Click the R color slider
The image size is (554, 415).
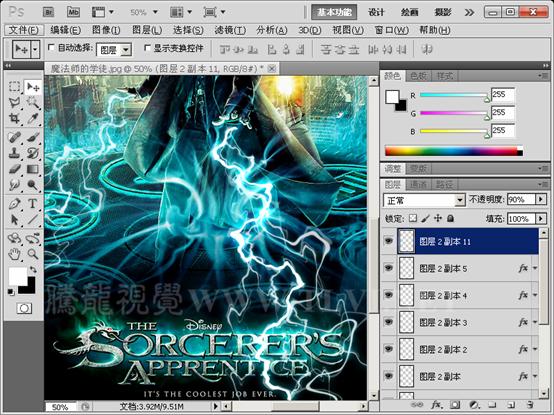pyautogui.click(x=454, y=95)
